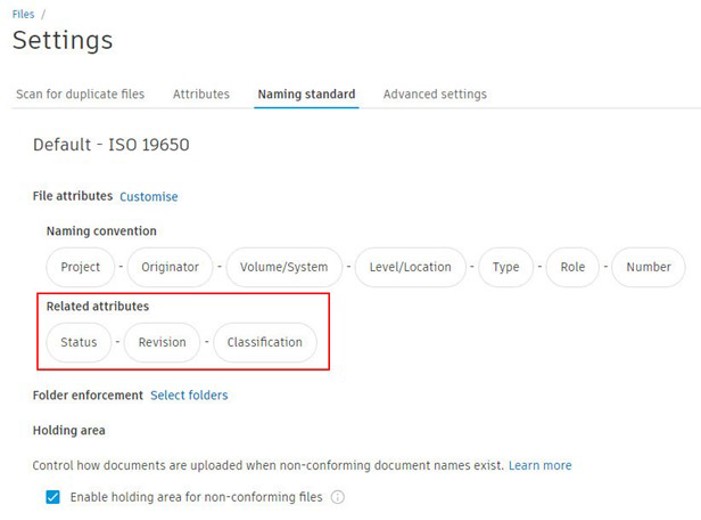Click the Customise link for file attributes
The image size is (701, 520).
click(149, 197)
